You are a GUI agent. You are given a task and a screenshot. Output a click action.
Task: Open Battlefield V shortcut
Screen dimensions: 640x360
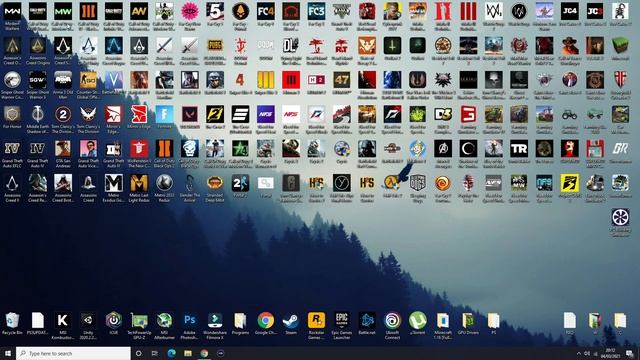113,80
